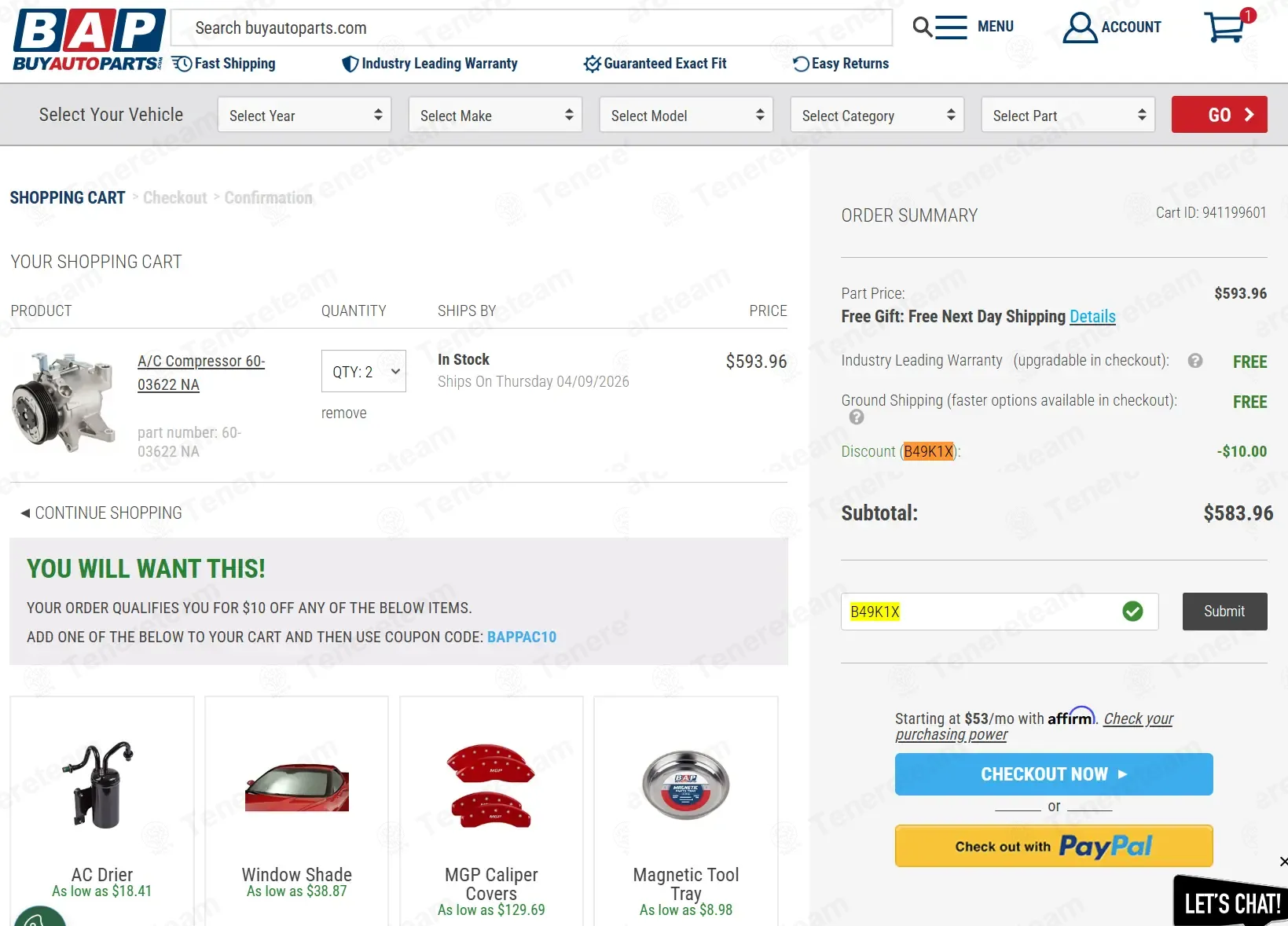
Task: Click the warranty help question mark icon
Action: [x=1195, y=361]
